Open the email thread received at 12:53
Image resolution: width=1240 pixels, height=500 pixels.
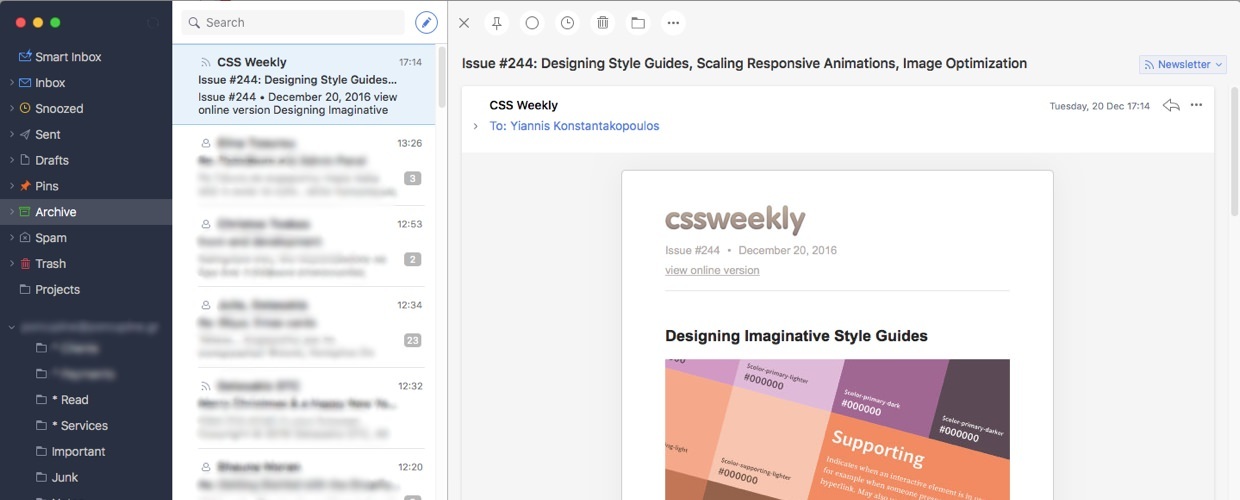click(x=304, y=246)
